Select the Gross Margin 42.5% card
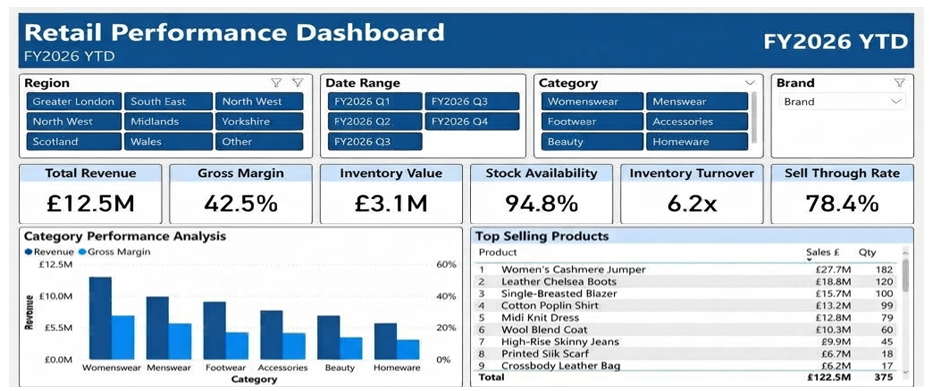 tap(241, 193)
